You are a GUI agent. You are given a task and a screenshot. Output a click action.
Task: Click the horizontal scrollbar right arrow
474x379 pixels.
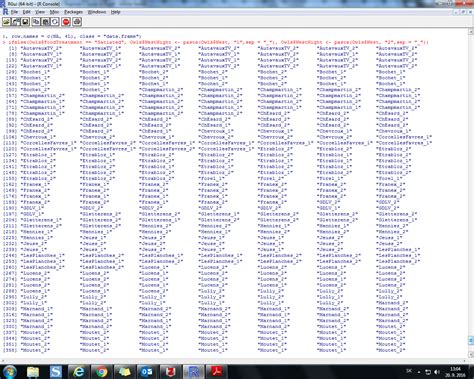click(x=465, y=361)
